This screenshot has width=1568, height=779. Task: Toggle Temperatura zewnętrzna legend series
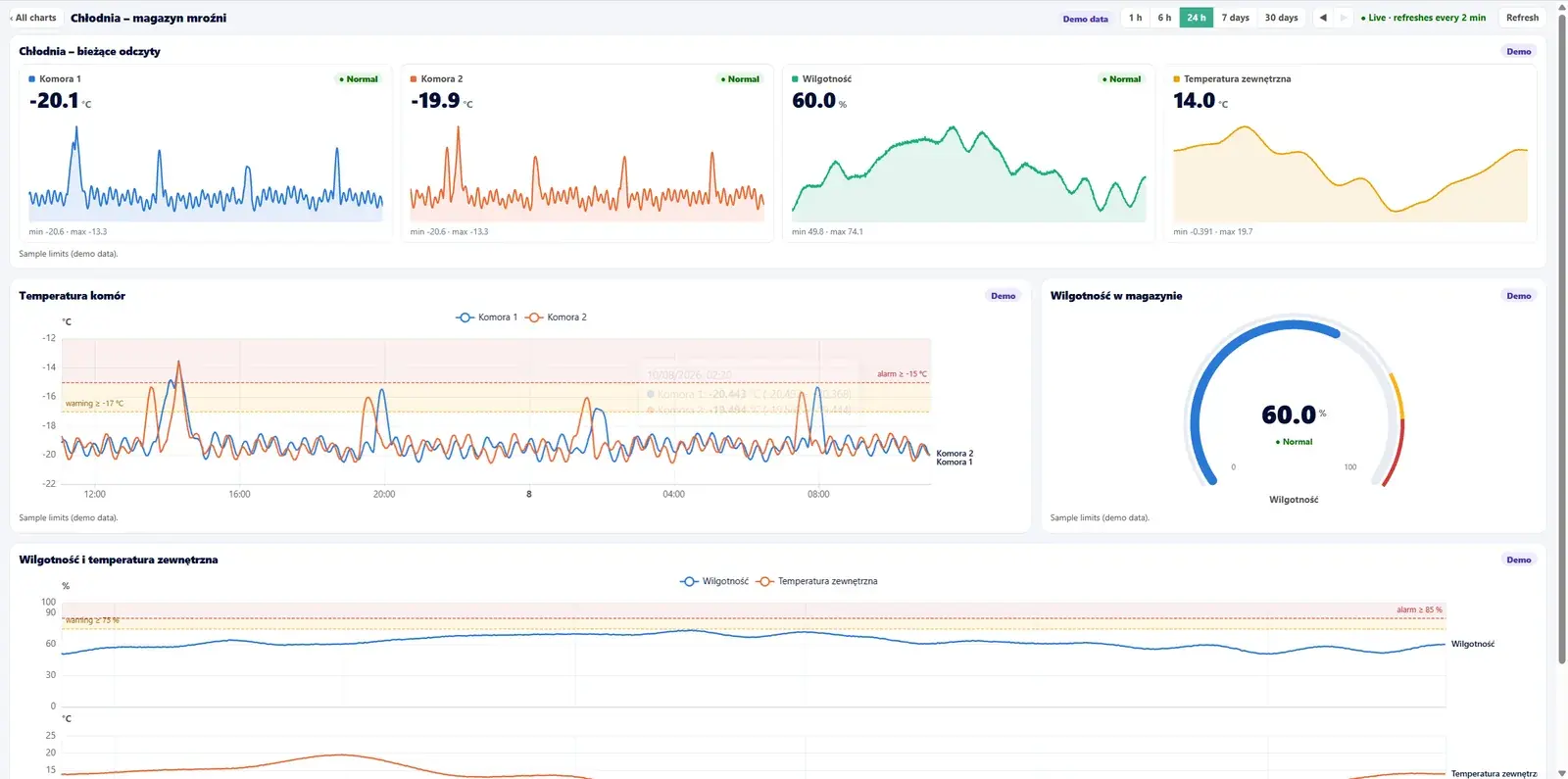coord(816,581)
